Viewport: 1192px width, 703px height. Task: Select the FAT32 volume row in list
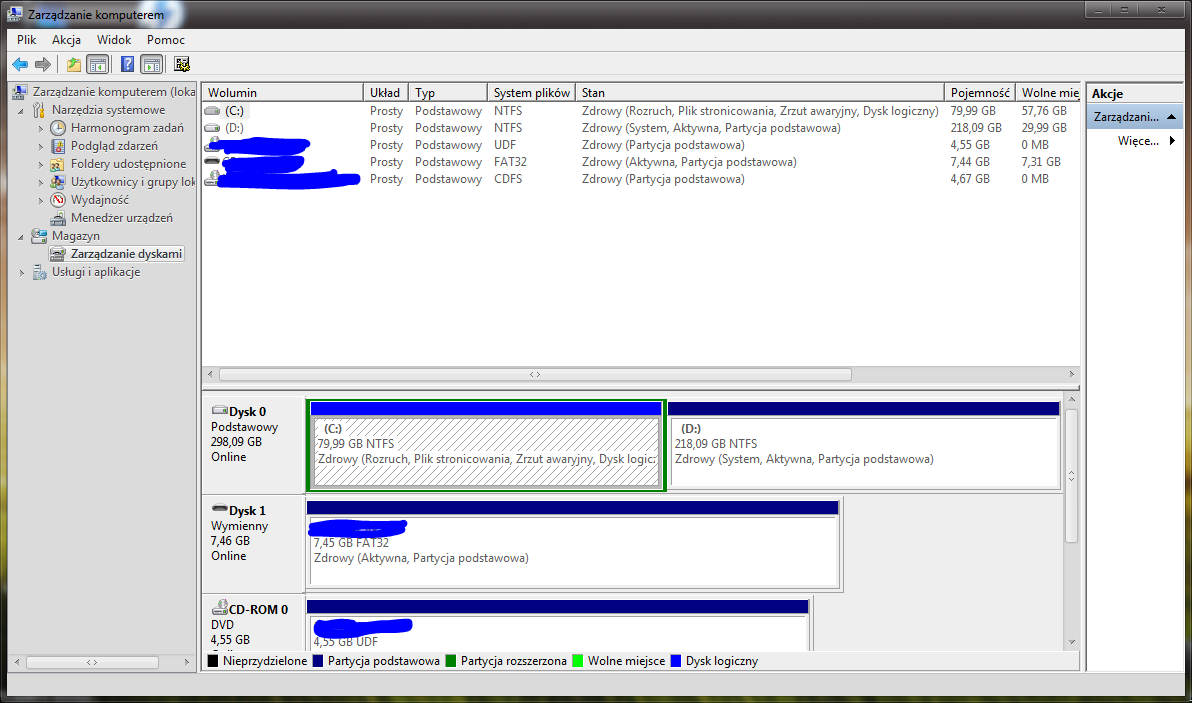point(641,162)
